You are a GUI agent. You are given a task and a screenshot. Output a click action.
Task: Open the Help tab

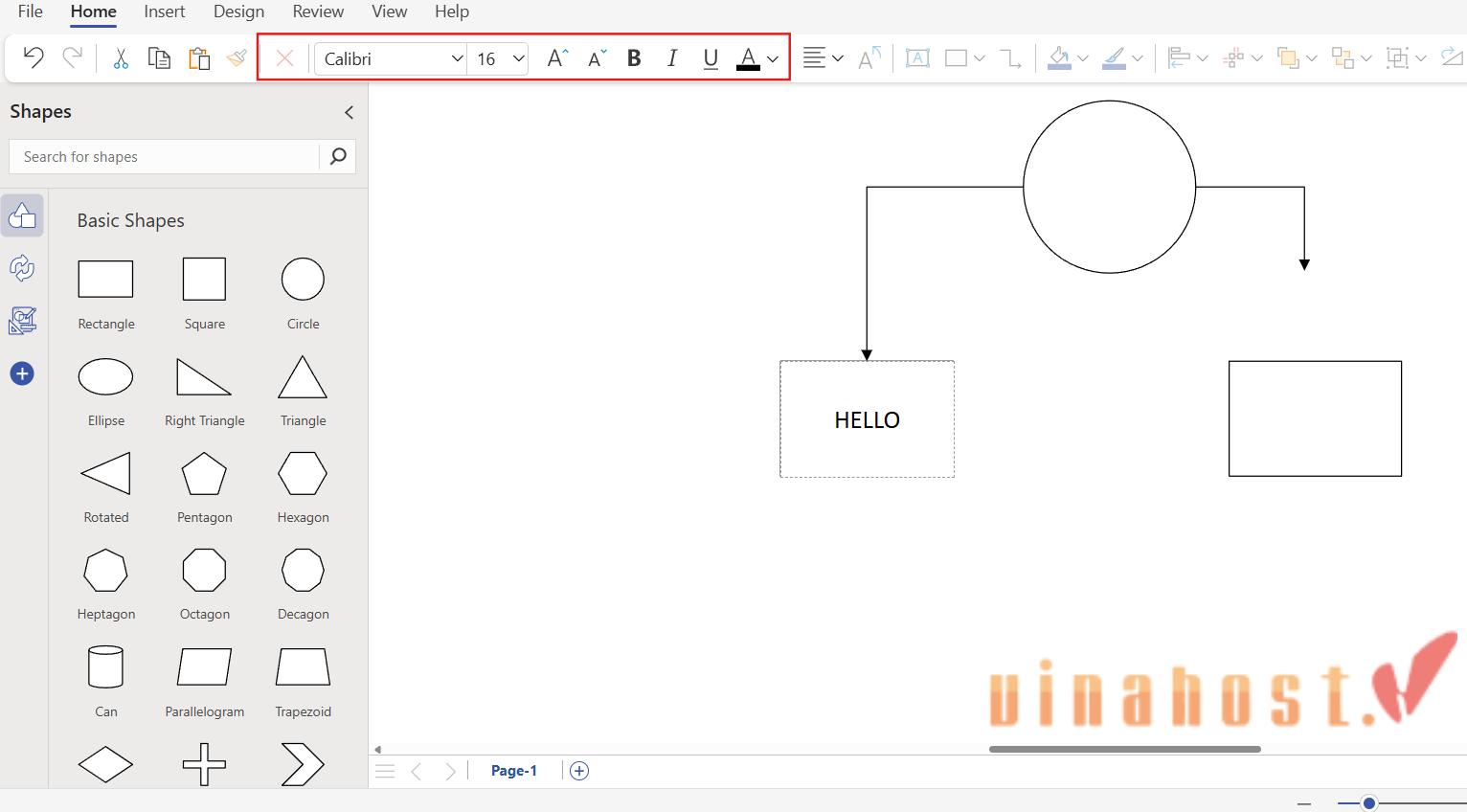click(452, 11)
